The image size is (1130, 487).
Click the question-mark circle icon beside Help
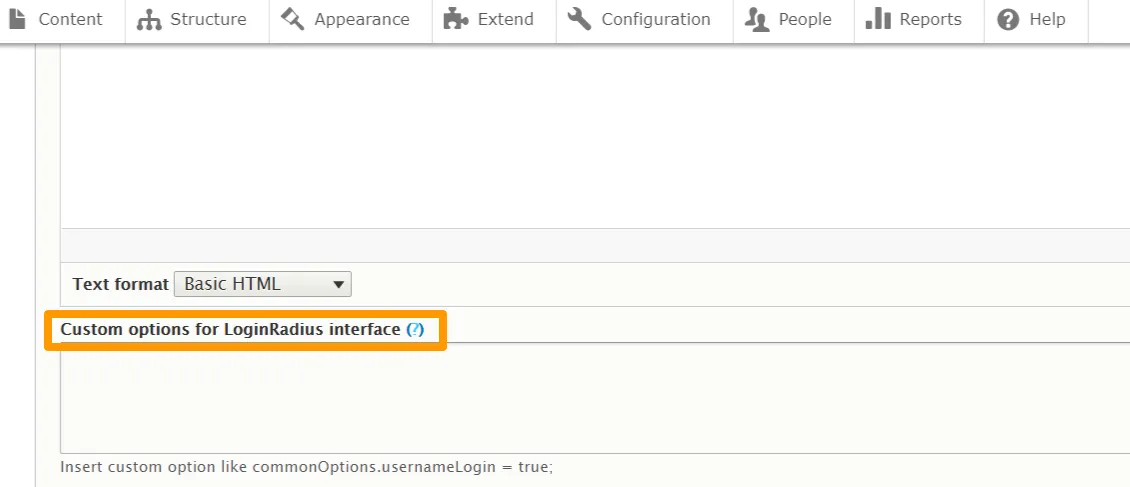[x=1008, y=19]
